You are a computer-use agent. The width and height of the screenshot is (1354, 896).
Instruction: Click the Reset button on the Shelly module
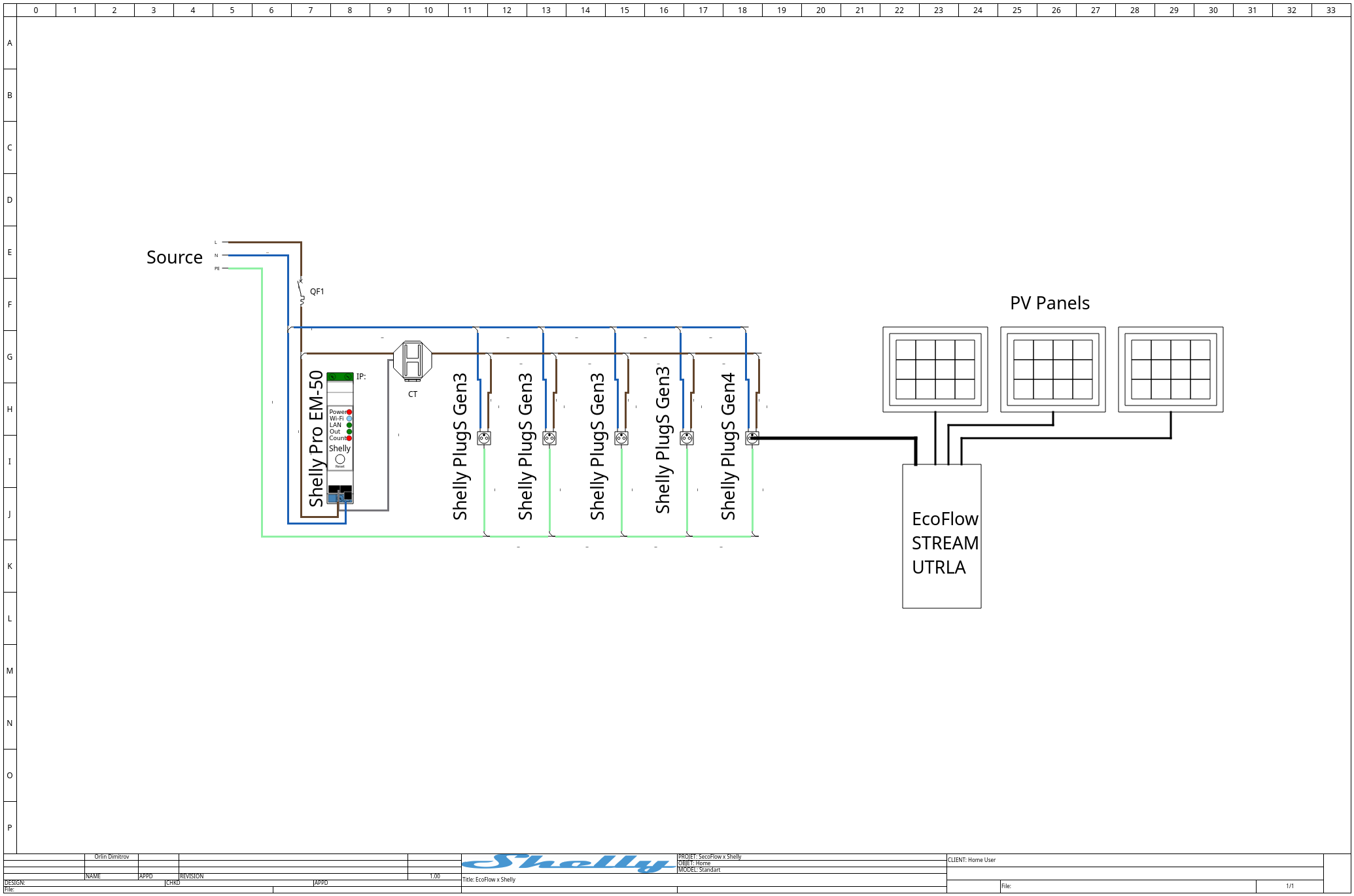pyautogui.click(x=340, y=459)
